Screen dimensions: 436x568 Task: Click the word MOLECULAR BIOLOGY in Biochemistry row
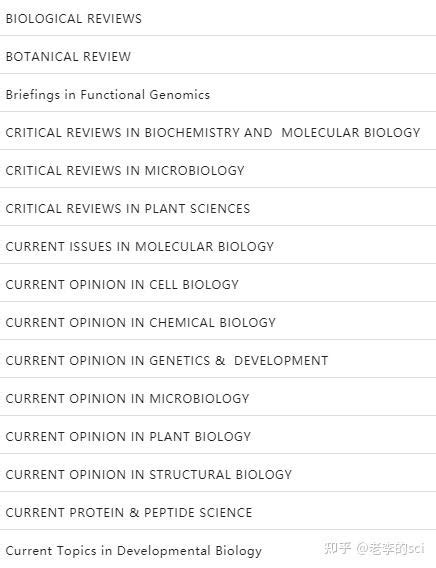click(x=351, y=133)
